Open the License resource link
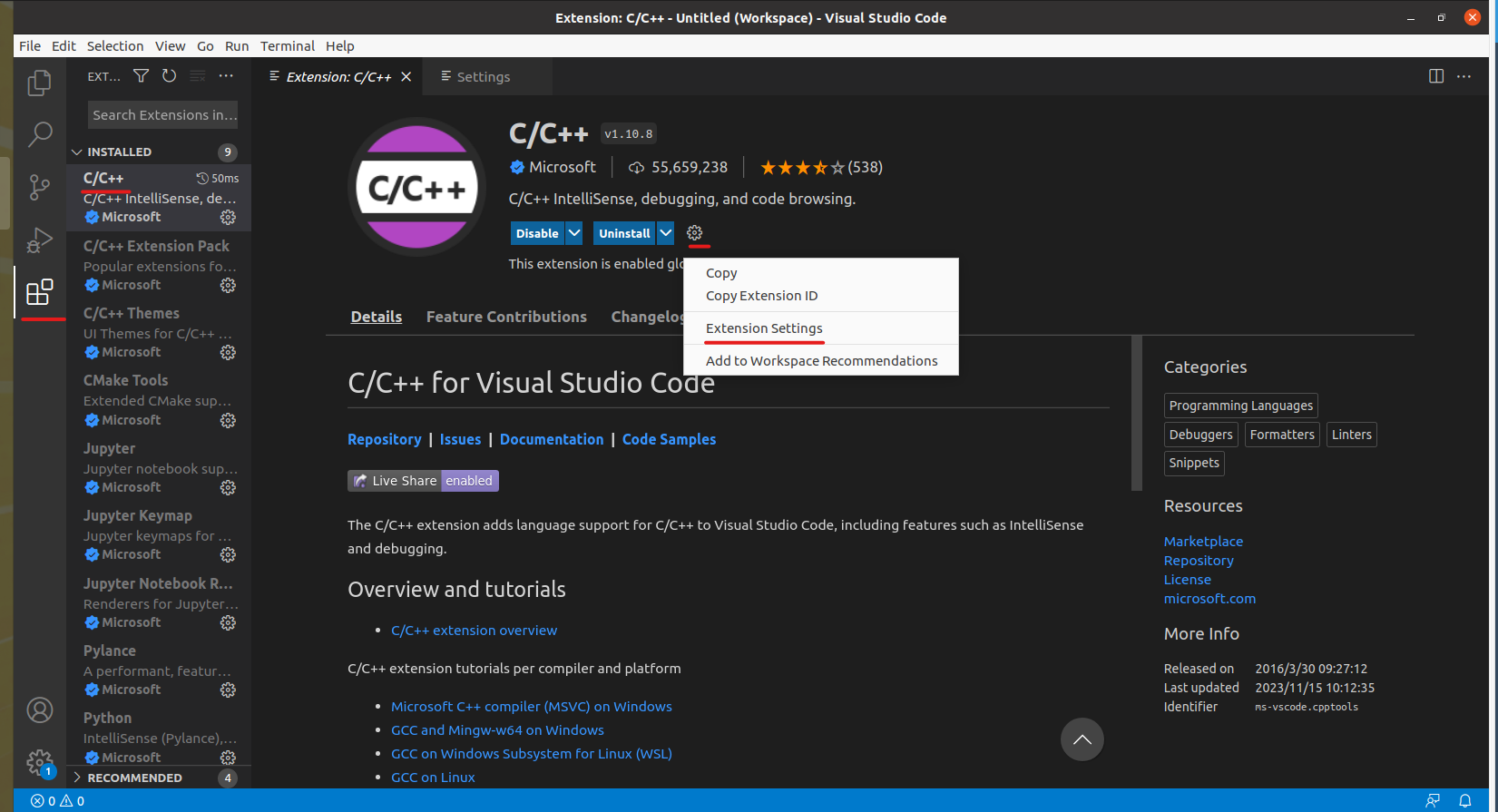This screenshot has height=812, width=1498. 1188,580
